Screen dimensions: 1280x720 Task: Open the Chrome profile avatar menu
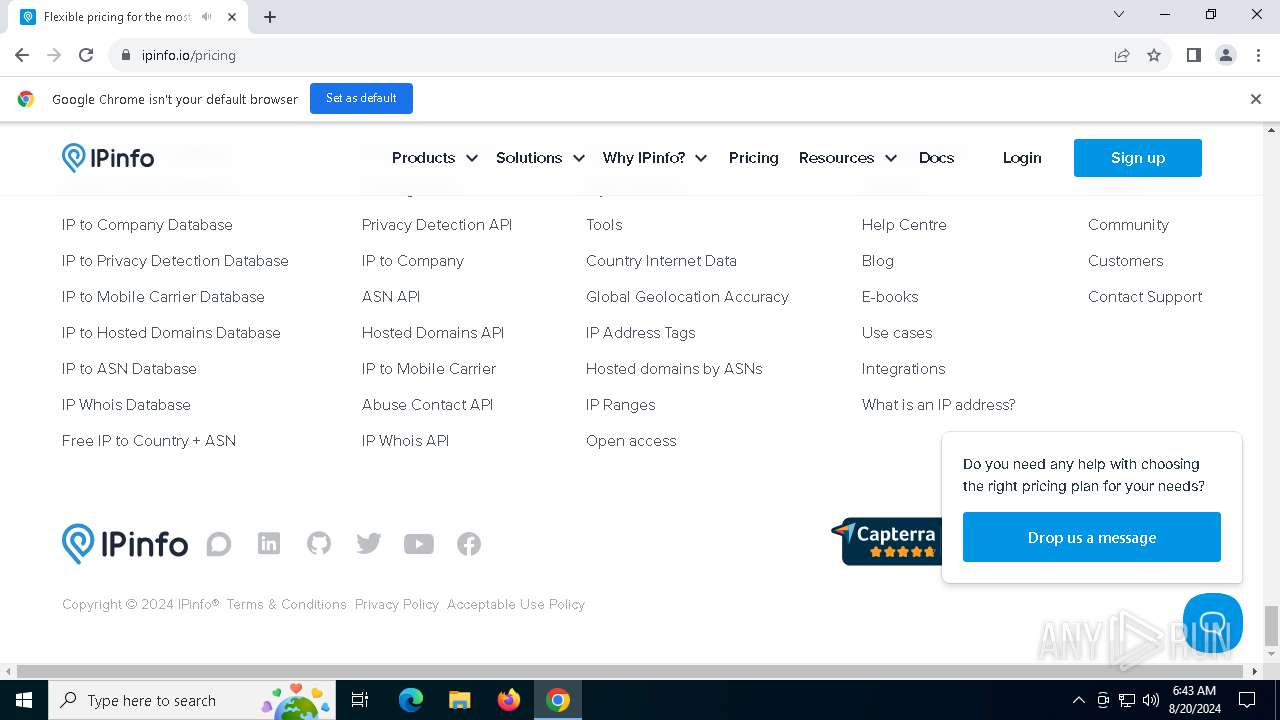[1226, 55]
